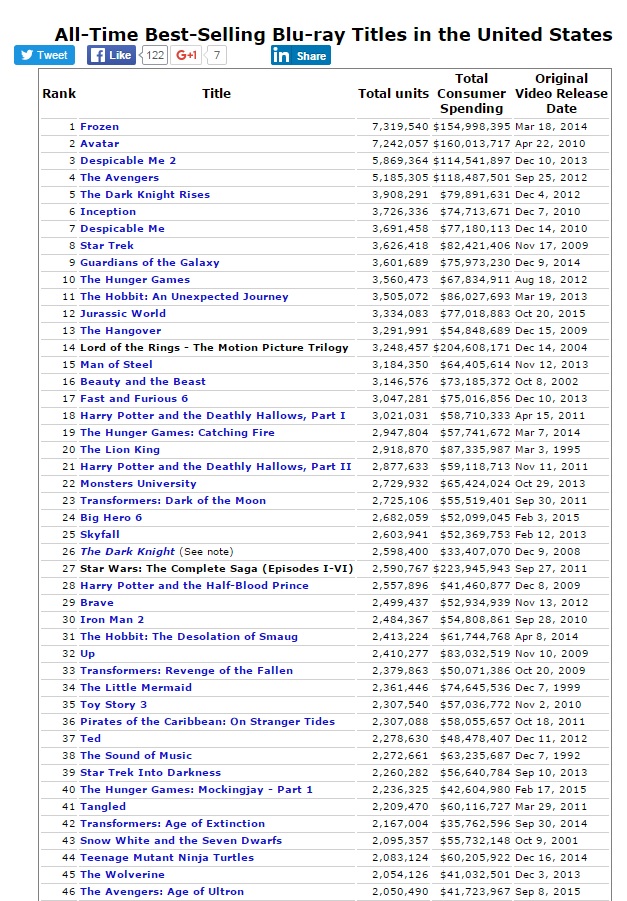Open The Dark Knight Rises link
Viewport: 627px width, 901px height.
click(x=145, y=194)
